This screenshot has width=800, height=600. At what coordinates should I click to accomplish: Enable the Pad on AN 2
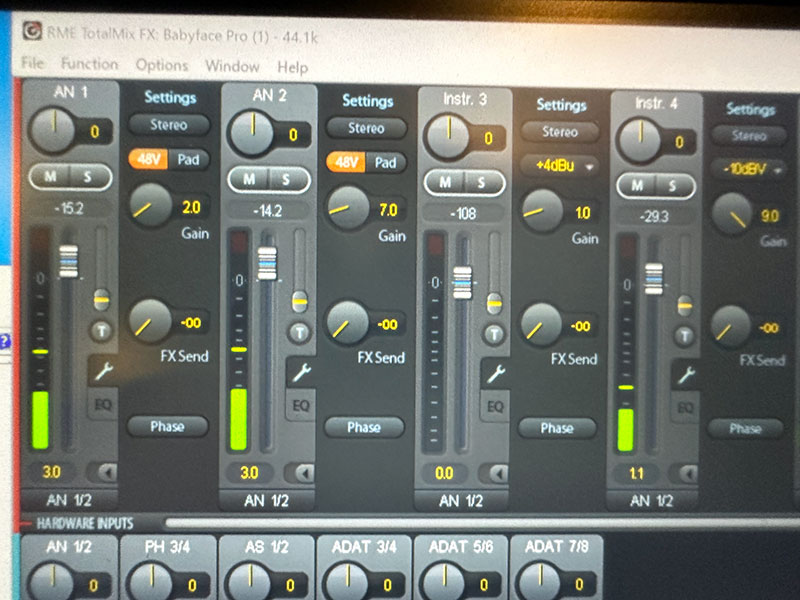[386, 163]
